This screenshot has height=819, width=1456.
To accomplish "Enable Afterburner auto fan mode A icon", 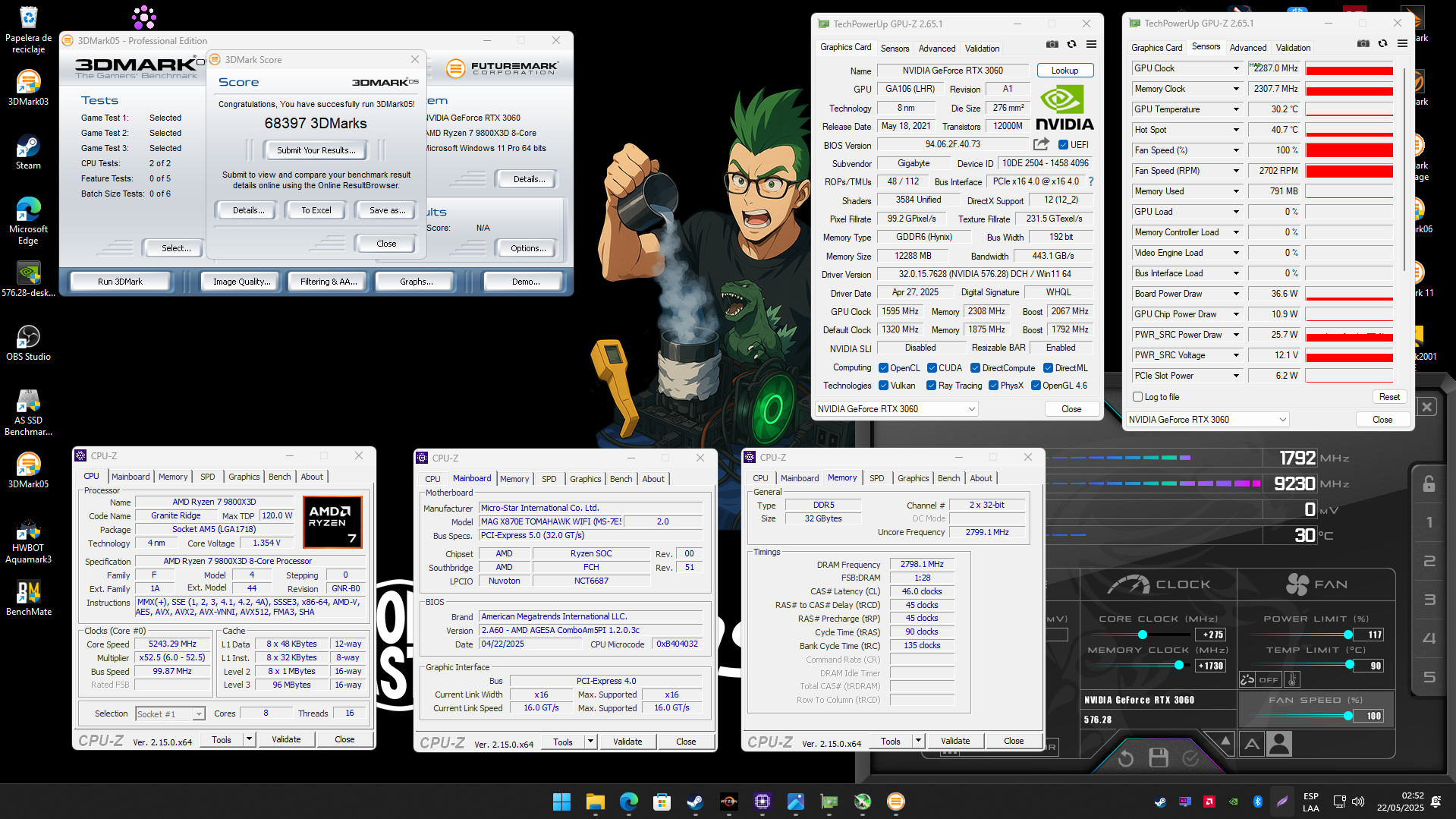I will (x=1252, y=745).
